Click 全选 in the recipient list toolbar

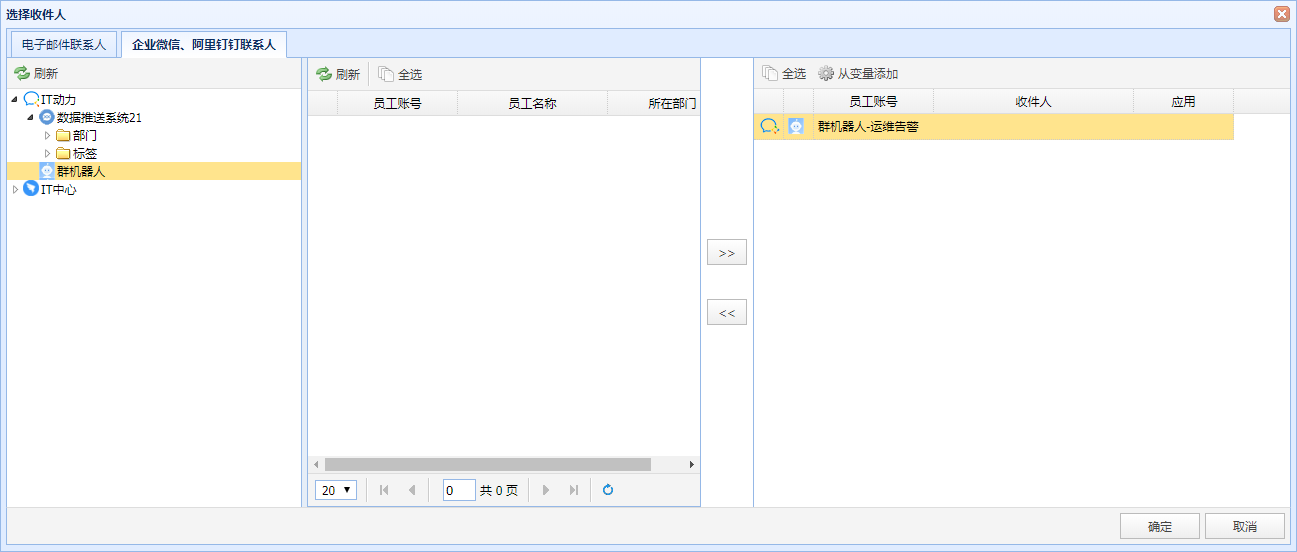coord(784,73)
